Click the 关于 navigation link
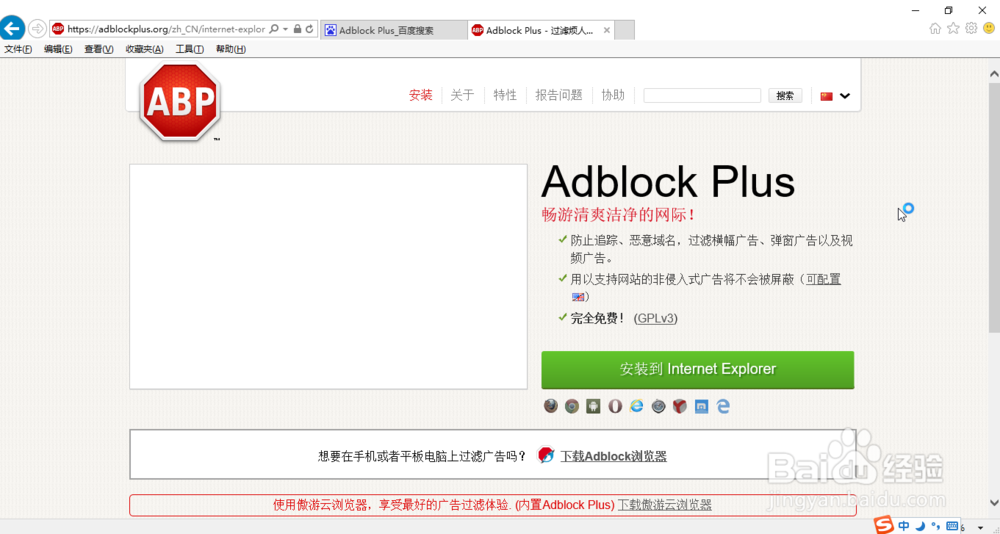The width and height of the screenshot is (1000, 534). (462, 95)
